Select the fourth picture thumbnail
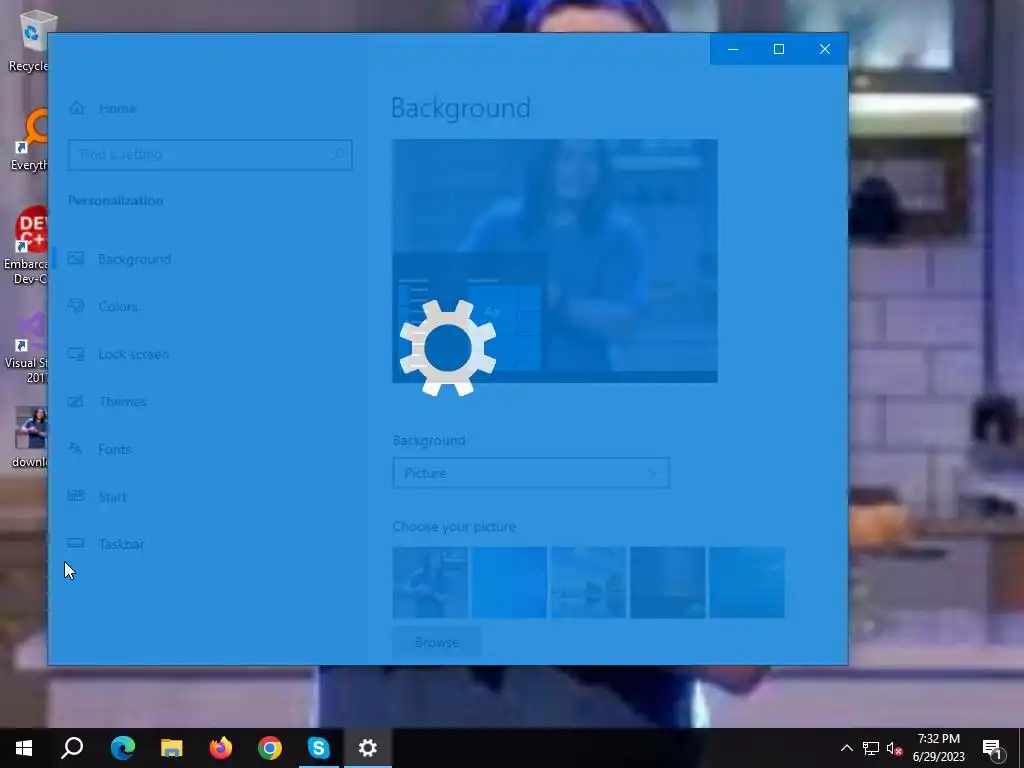 667,583
